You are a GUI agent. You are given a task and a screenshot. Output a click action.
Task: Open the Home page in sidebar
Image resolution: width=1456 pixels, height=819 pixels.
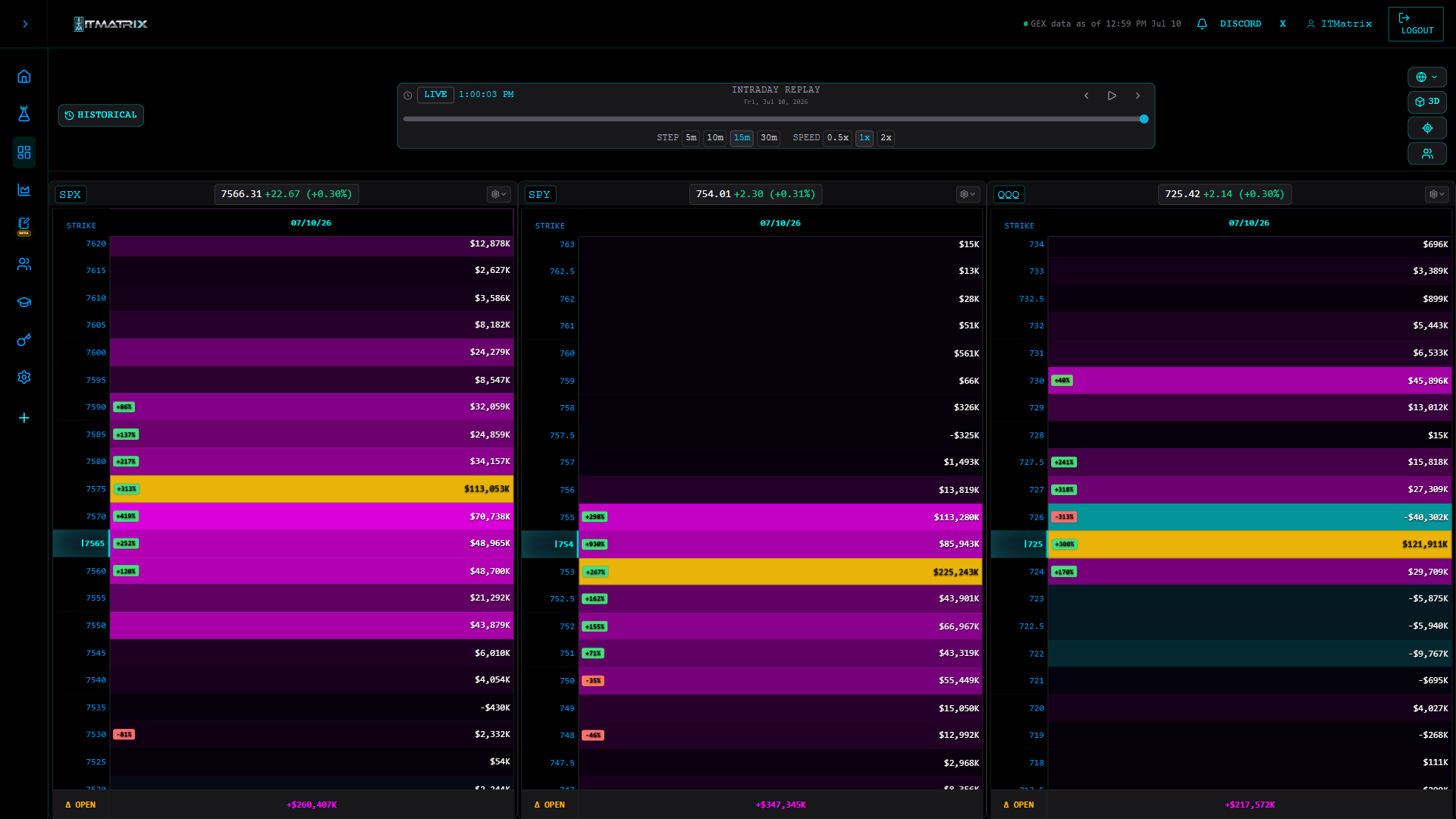point(24,77)
